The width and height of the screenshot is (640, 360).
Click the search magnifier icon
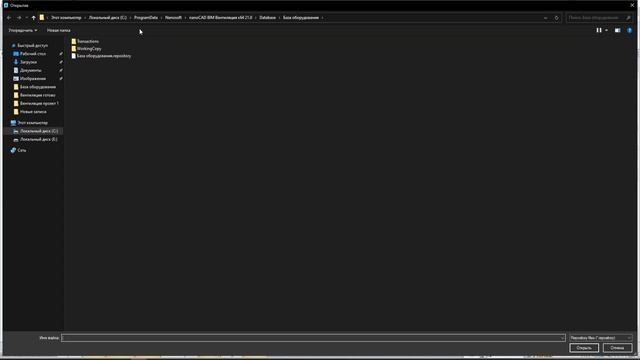pyautogui.click(x=628, y=18)
